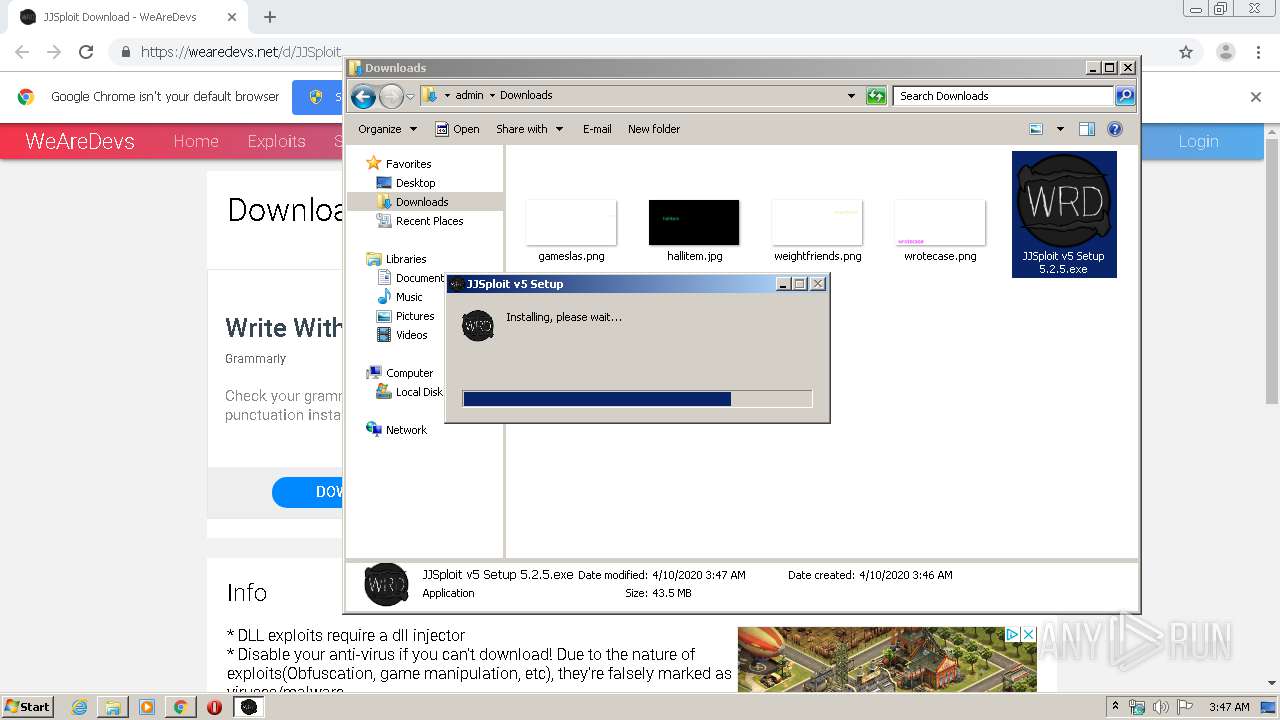Click Open in the Explorer toolbar
This screenshot has height=720, width=1280.
coord(457,129)
